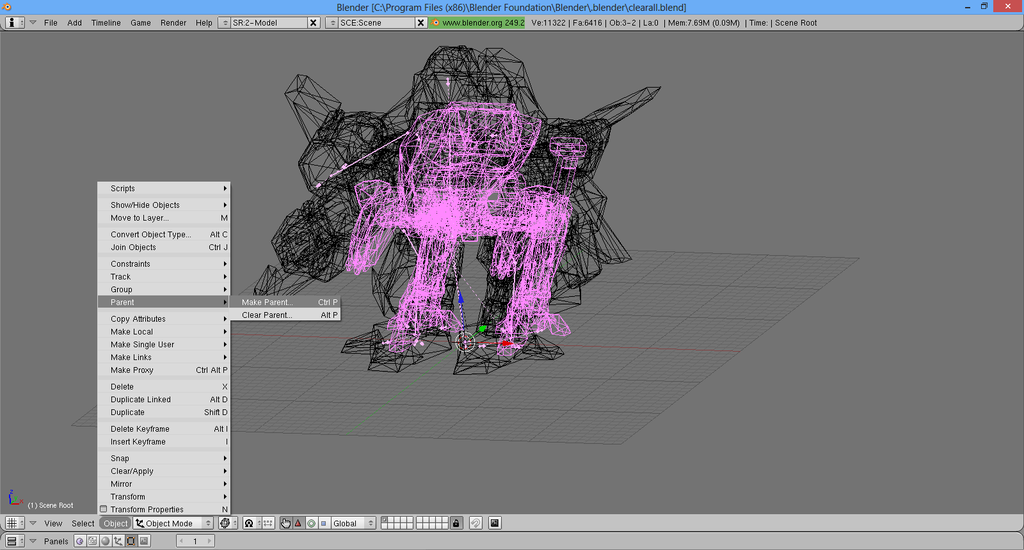Choose Insert Keyframe entry
The image size is (1024, 550).
tap(163, 442)
